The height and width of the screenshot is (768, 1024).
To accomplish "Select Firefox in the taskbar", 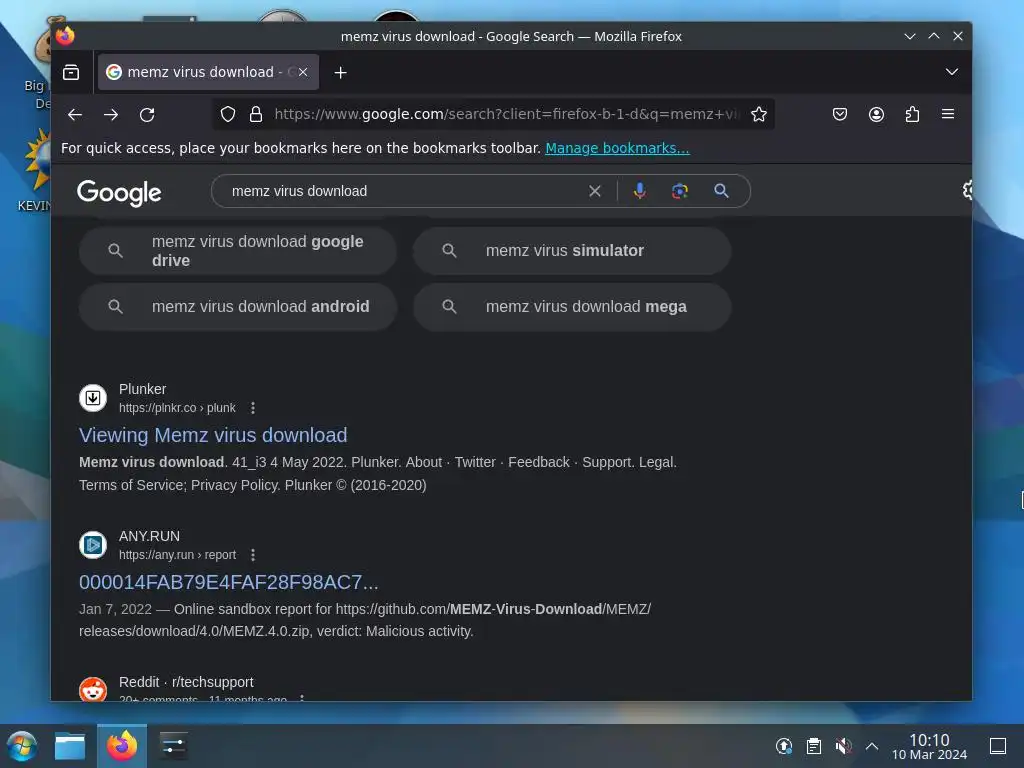I will [x=122, y=746].
